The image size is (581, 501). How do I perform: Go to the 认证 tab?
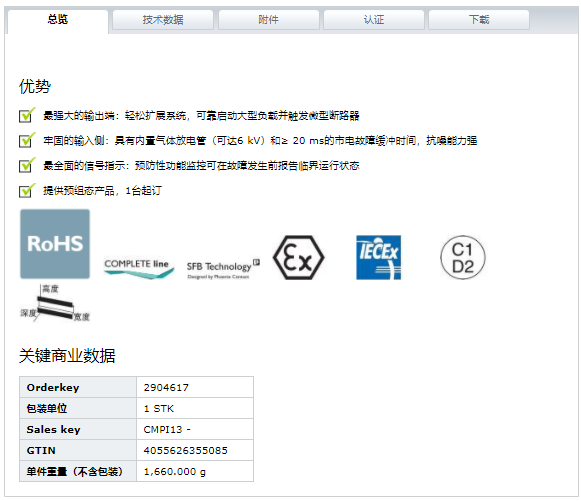tap(374, 20)
